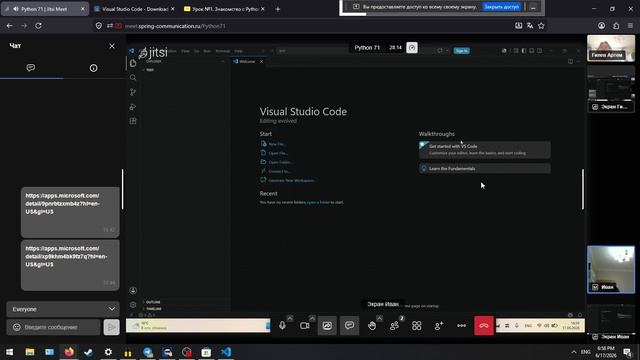
Task: Select Гилев Артем video thumbnail
Action: (x=611, y=48)
